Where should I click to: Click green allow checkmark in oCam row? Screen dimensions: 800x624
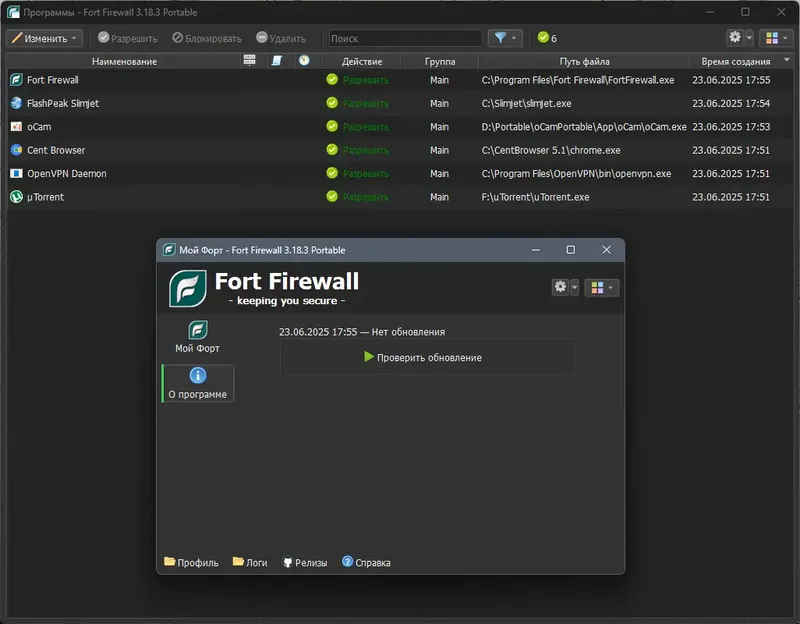pos(332,126)
